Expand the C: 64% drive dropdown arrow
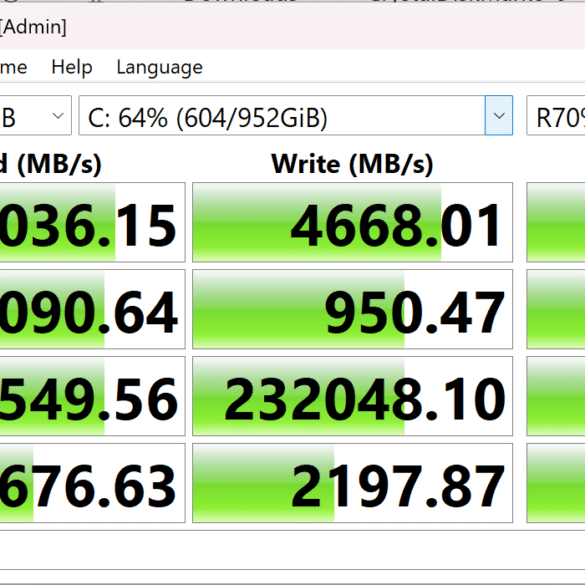Screen dimensions: 585x585 pyautogui.click(x=499, y=115)
